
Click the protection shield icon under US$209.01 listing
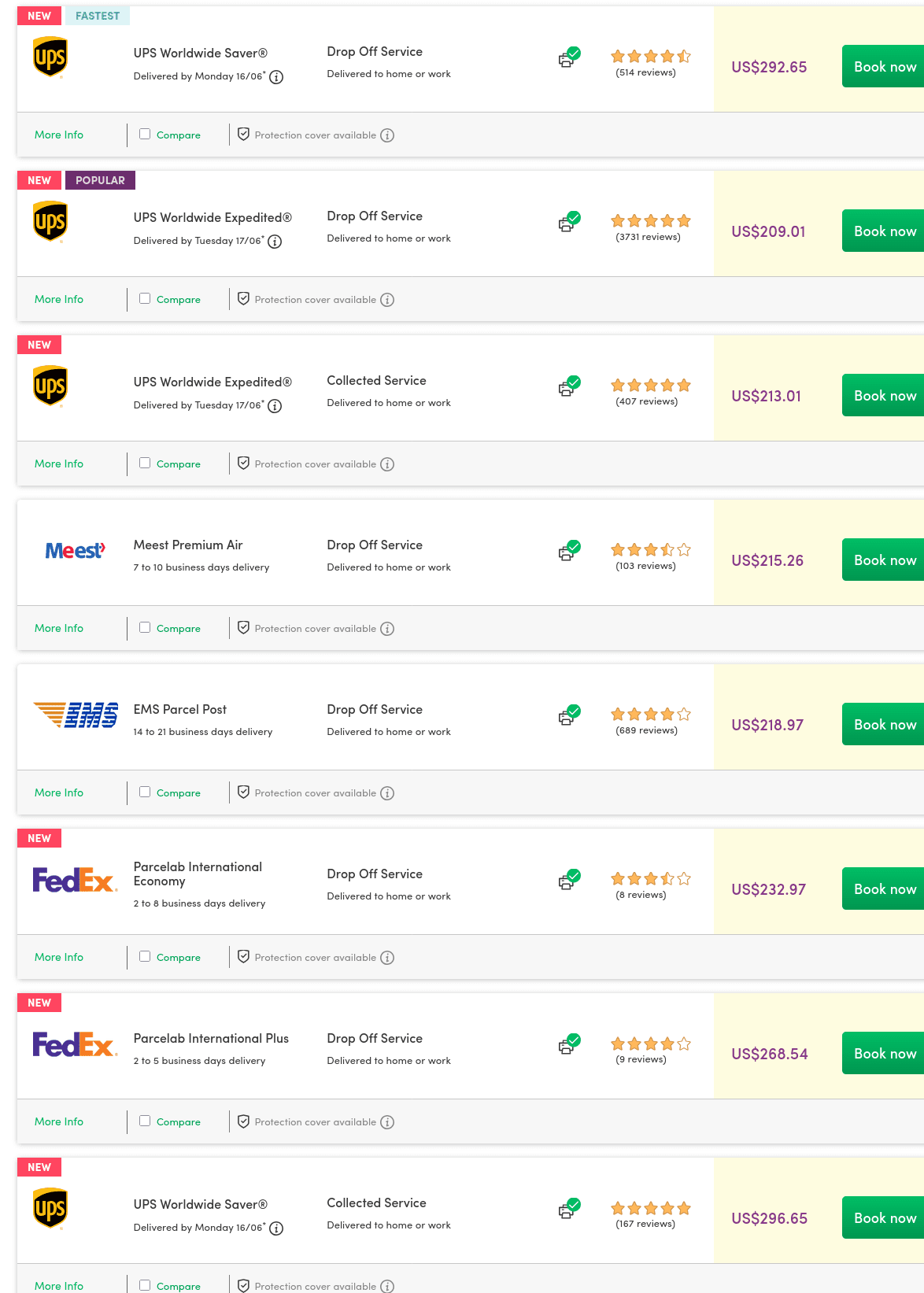pyautogui.click(x=244, y=299)
